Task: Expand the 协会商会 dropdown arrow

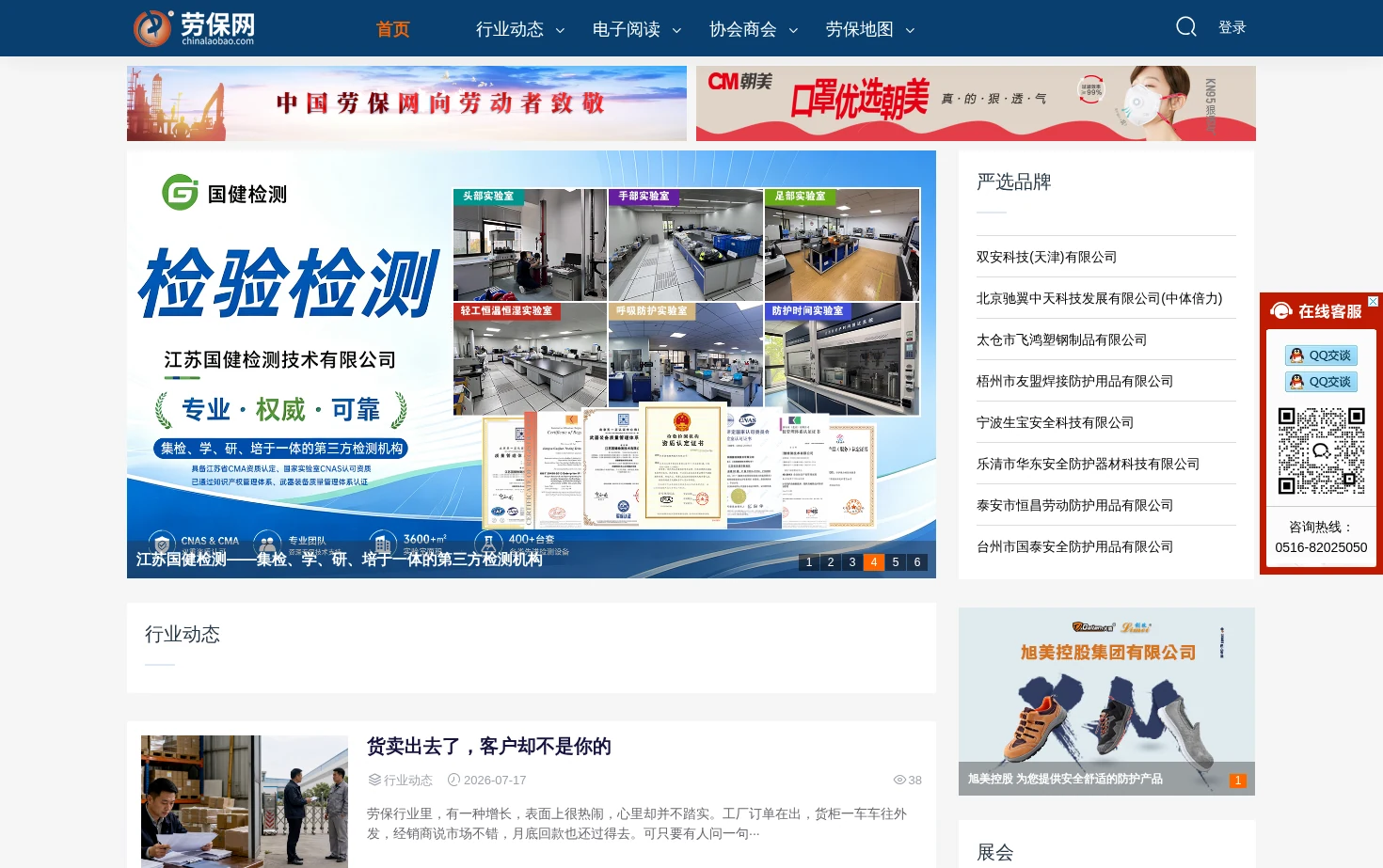Action: pos(793,30)
